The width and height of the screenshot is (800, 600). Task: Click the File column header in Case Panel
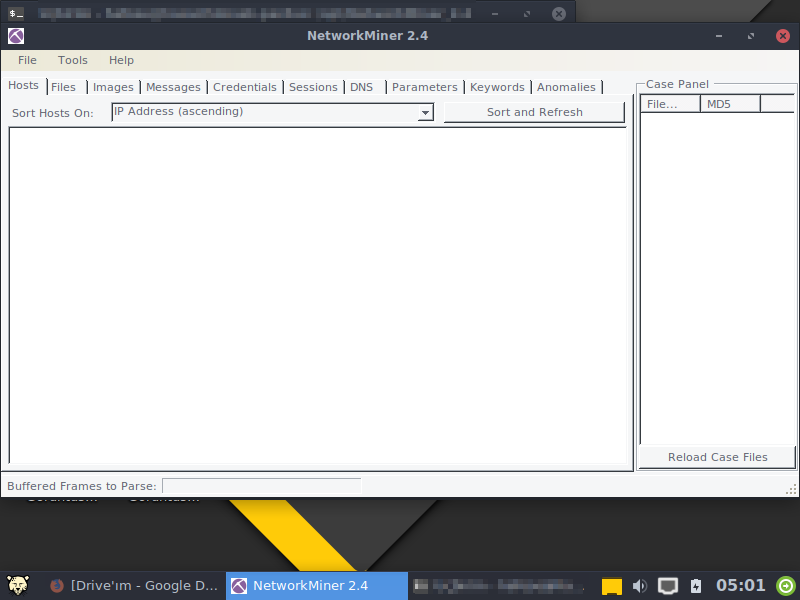coord(670,104)
